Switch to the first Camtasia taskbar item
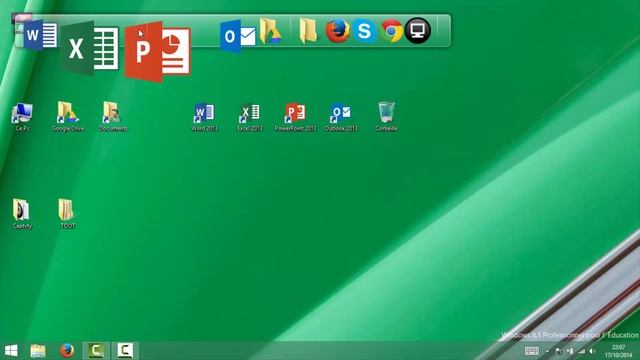640x360 pixels. 96,351
